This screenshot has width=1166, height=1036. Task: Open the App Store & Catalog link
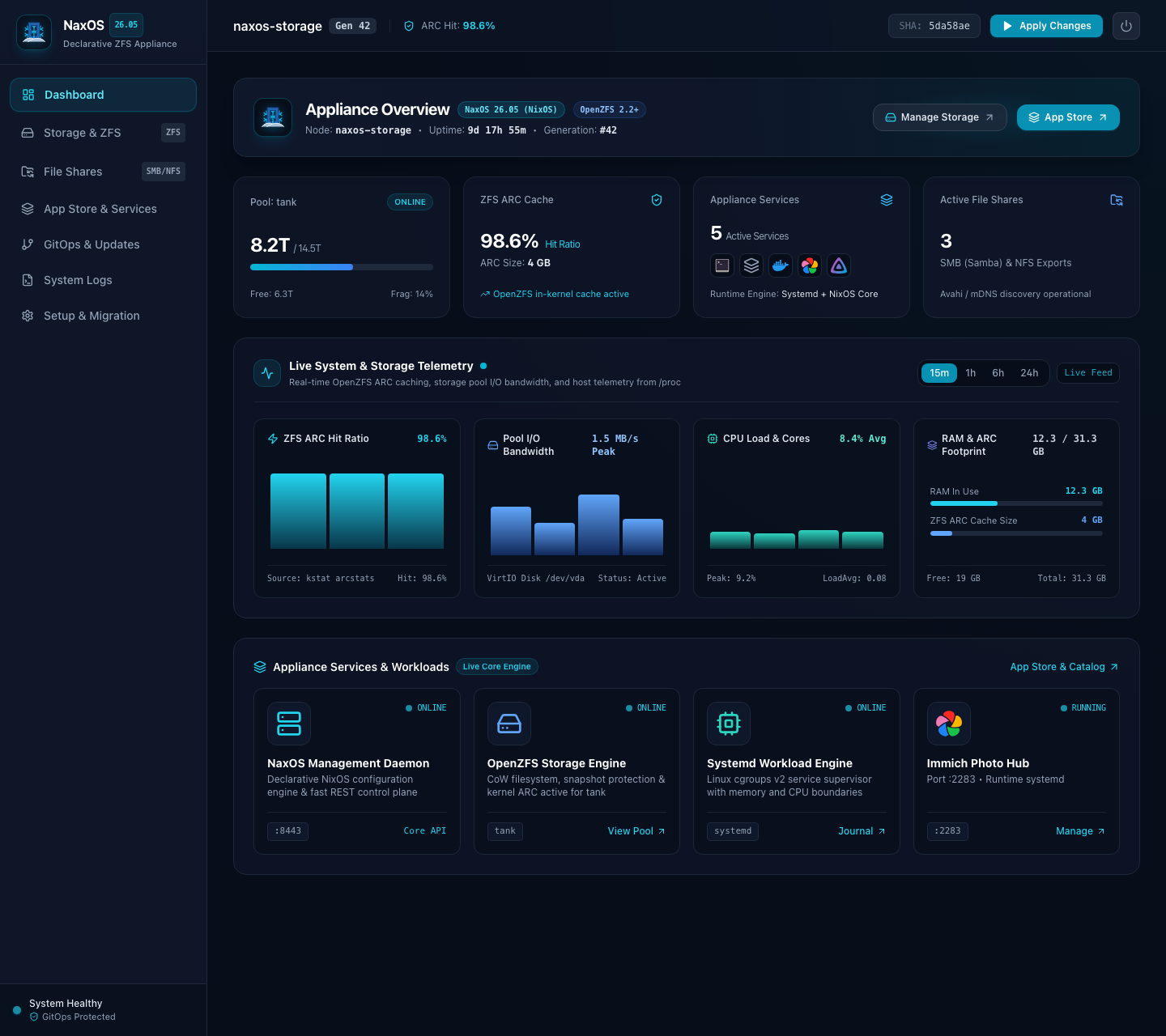coord(1064,667)
